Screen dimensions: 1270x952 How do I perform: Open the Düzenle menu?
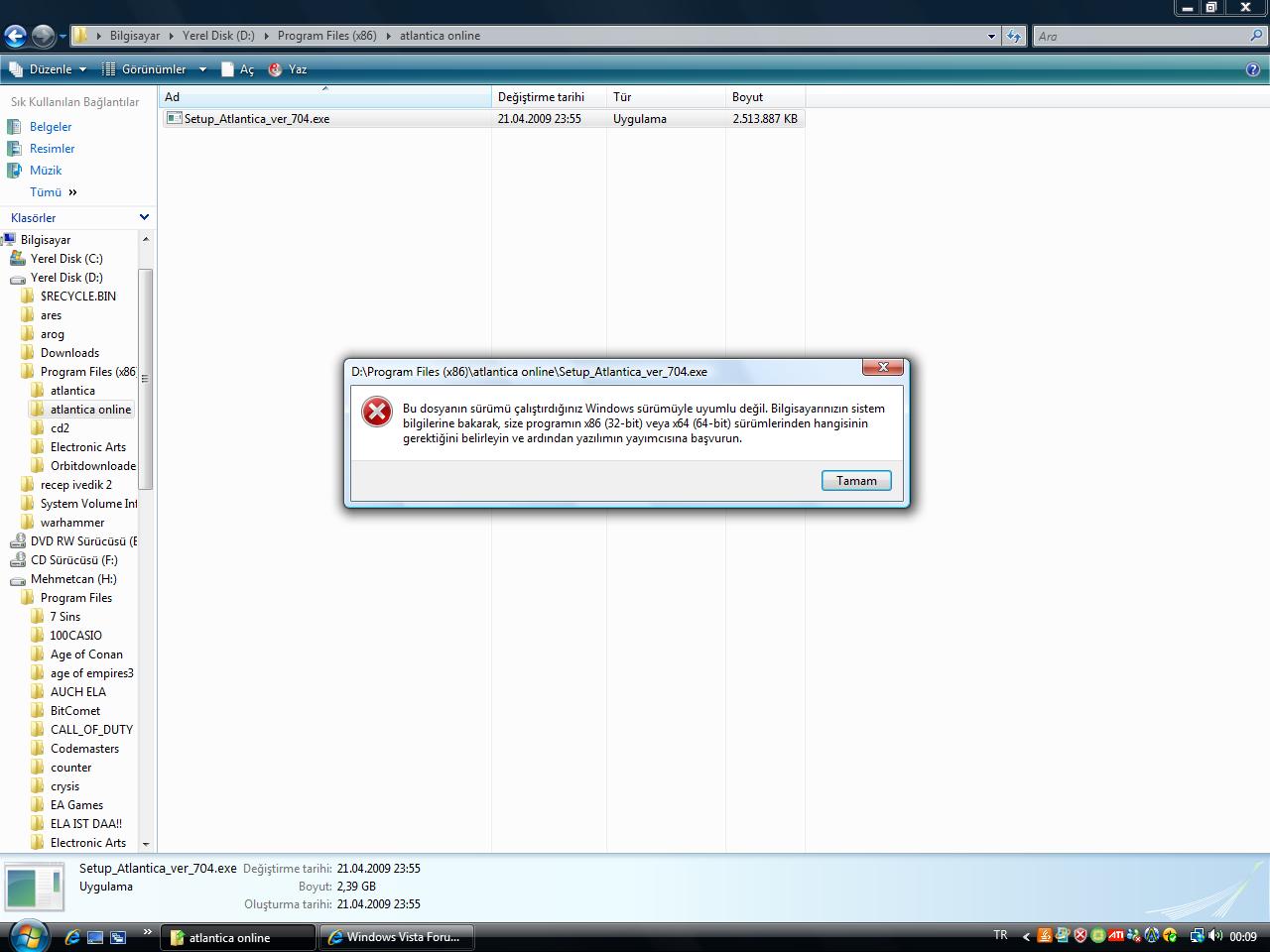[49, 69]
